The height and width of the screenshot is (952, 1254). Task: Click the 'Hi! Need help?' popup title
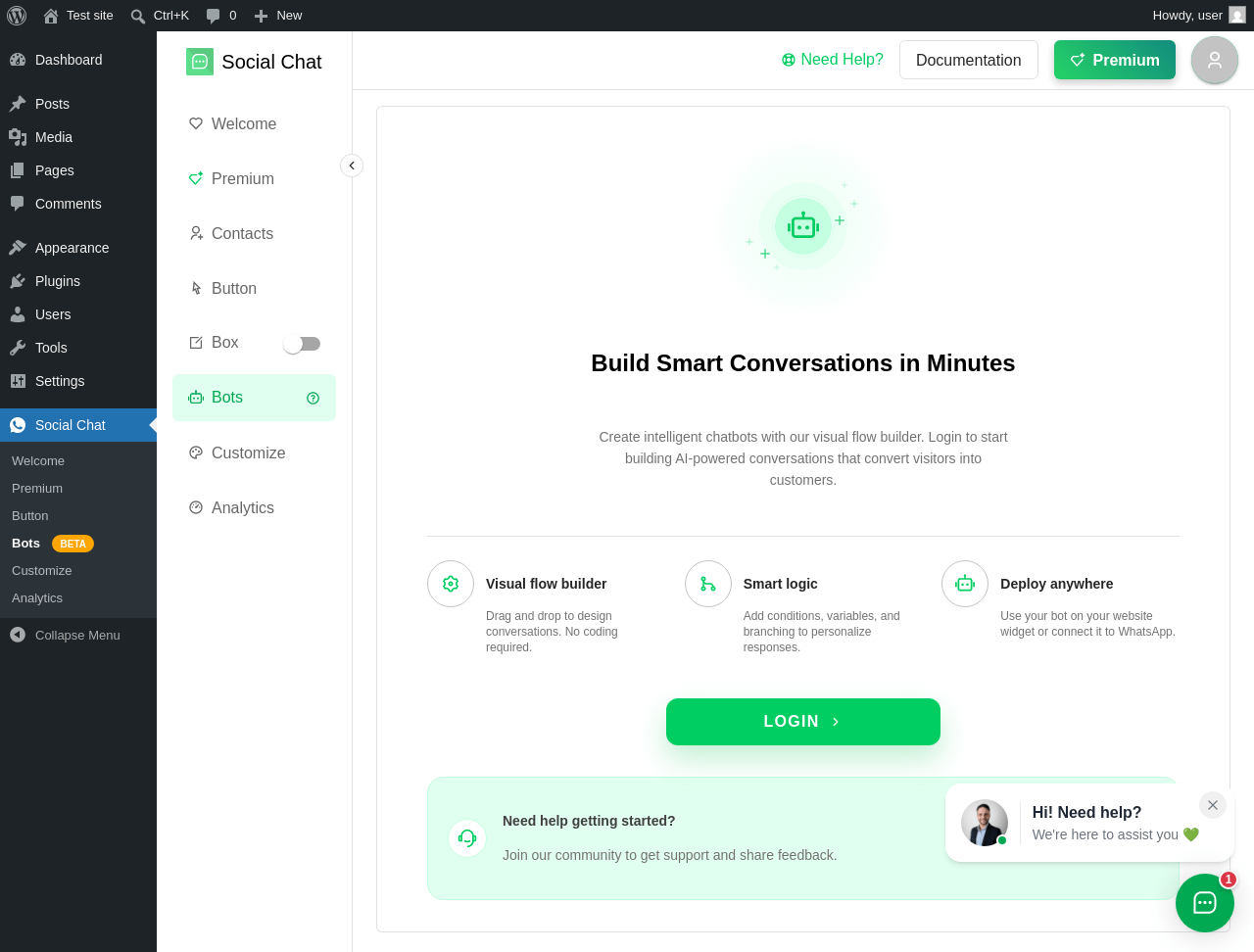[1087, 812]
